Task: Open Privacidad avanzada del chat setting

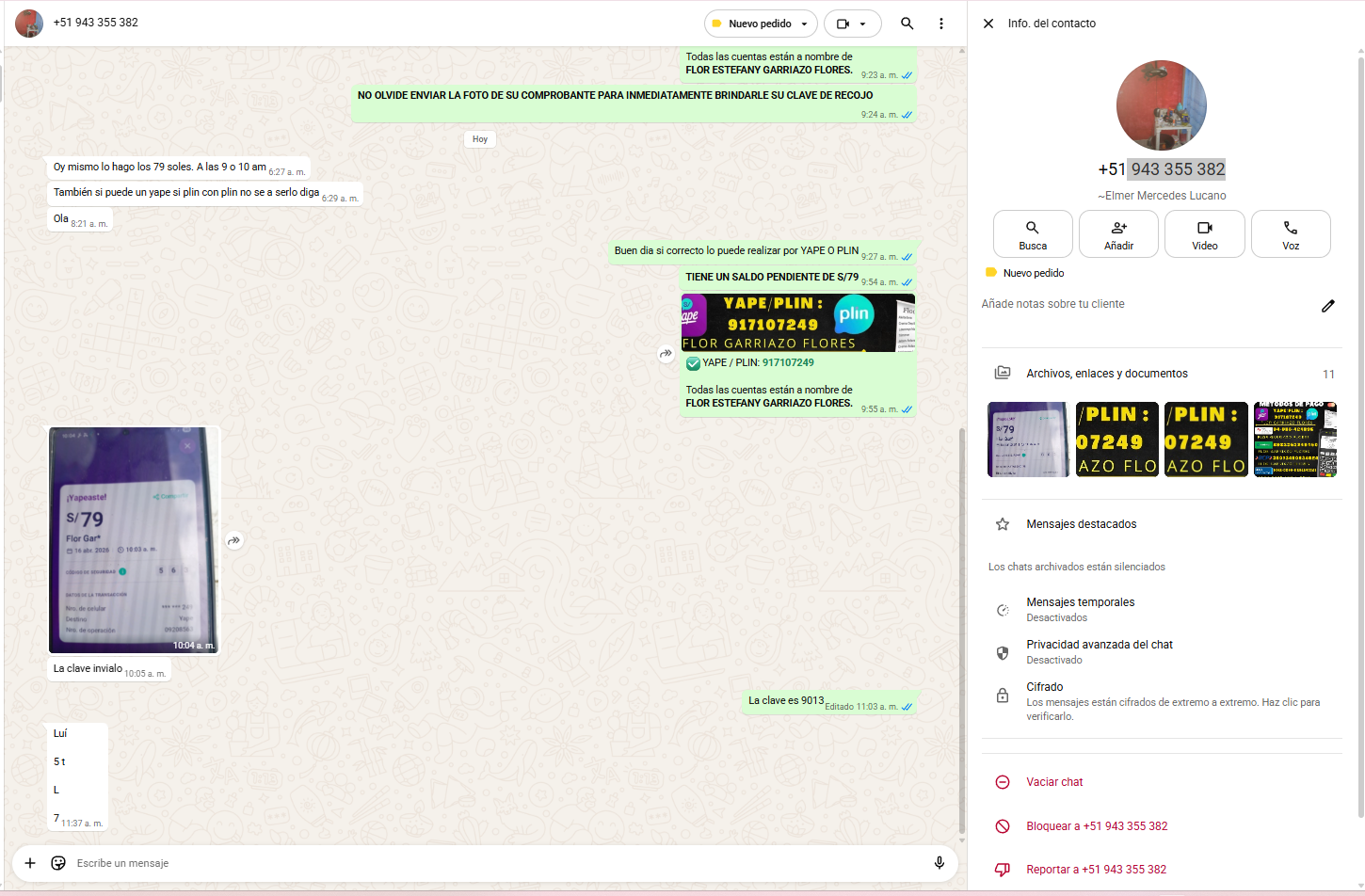Action: [x=1099, y=651]
